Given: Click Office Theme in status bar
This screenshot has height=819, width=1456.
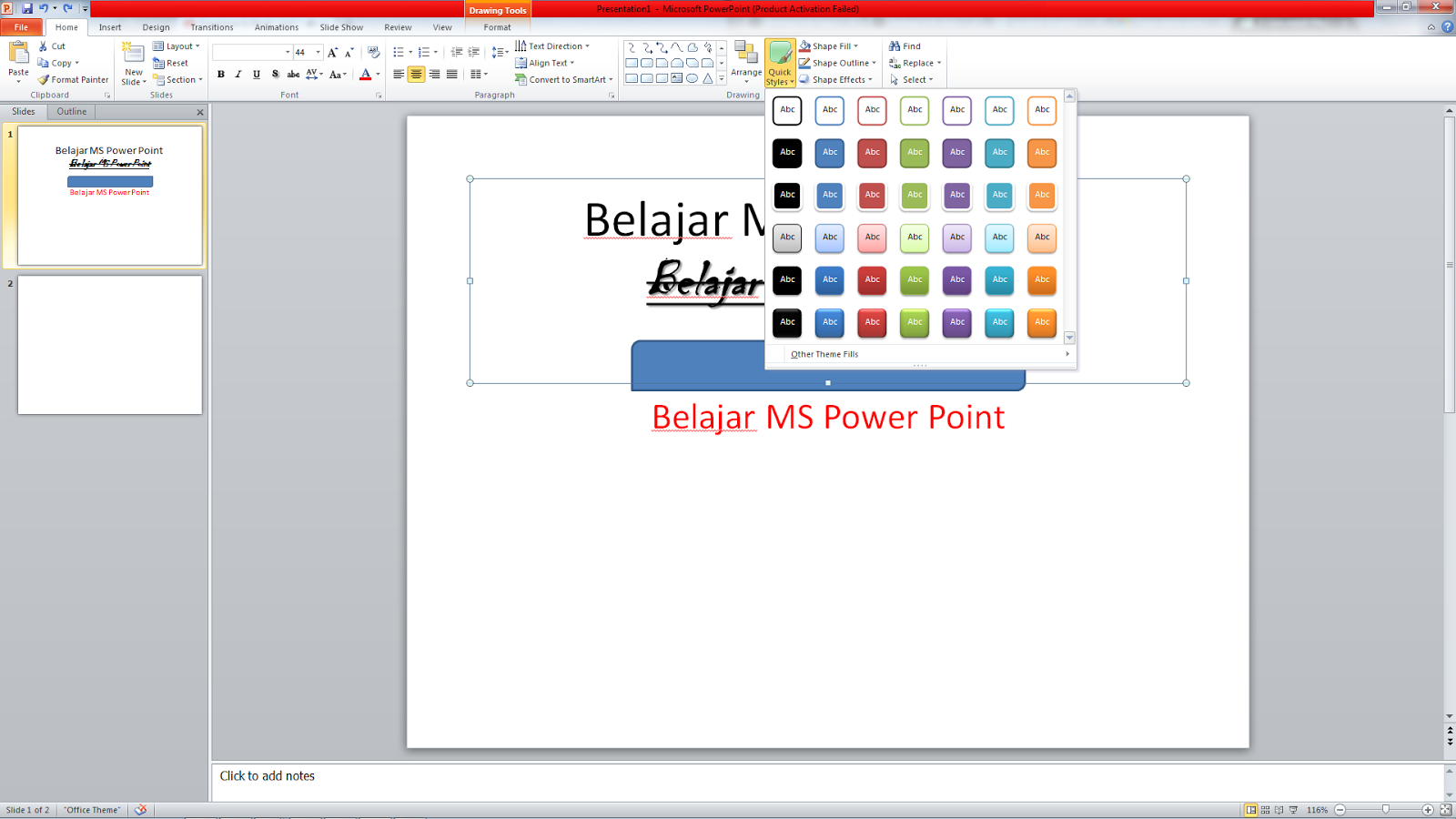Looking at the screenshot, I should tap(92, 810).
